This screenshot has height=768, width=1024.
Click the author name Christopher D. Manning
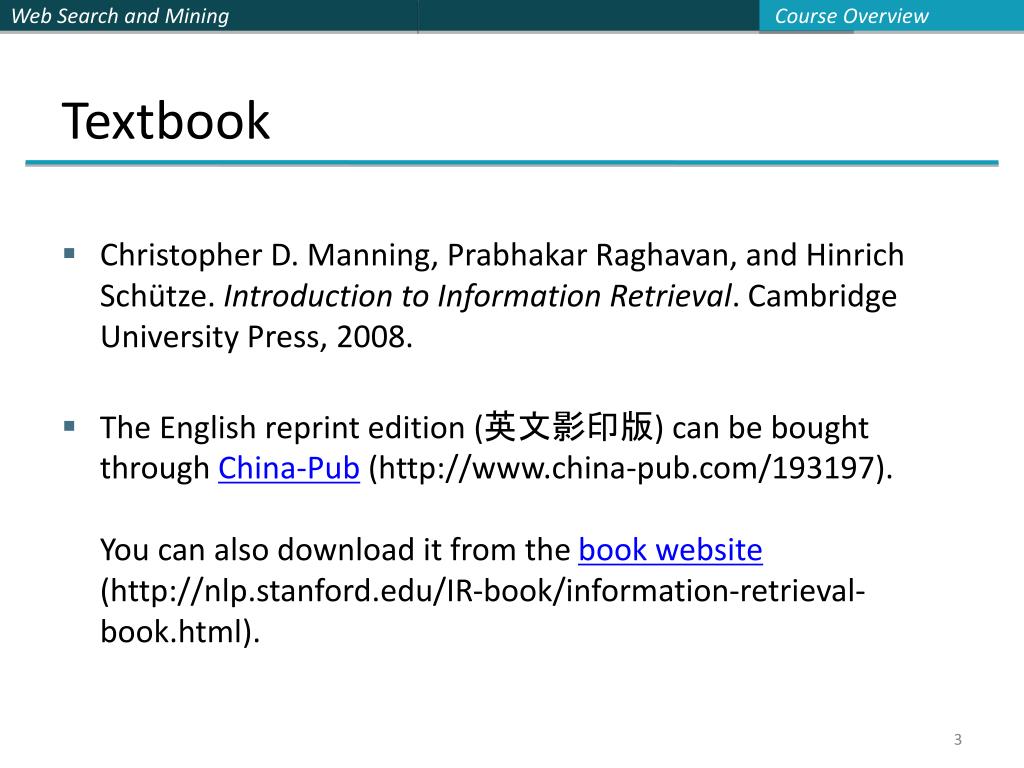(x=268, y=255)
